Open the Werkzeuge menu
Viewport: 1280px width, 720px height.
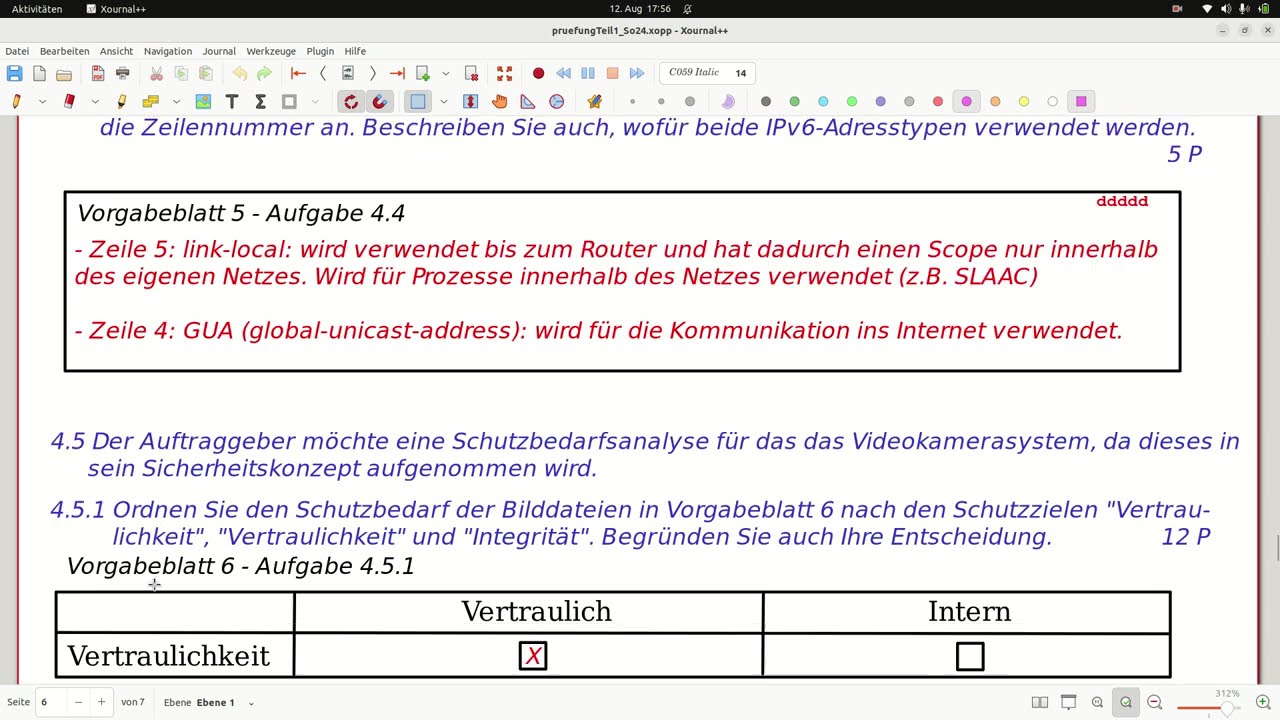[x=271, y=51]
